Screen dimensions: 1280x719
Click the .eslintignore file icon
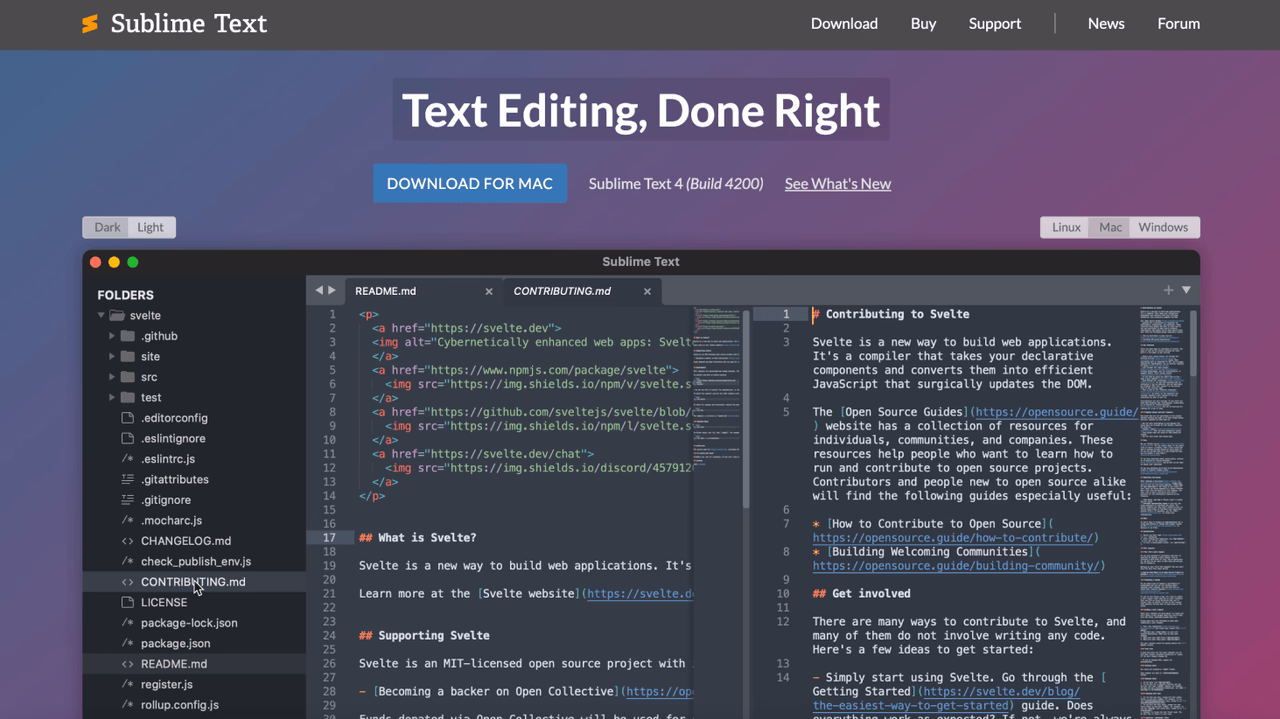127,438
